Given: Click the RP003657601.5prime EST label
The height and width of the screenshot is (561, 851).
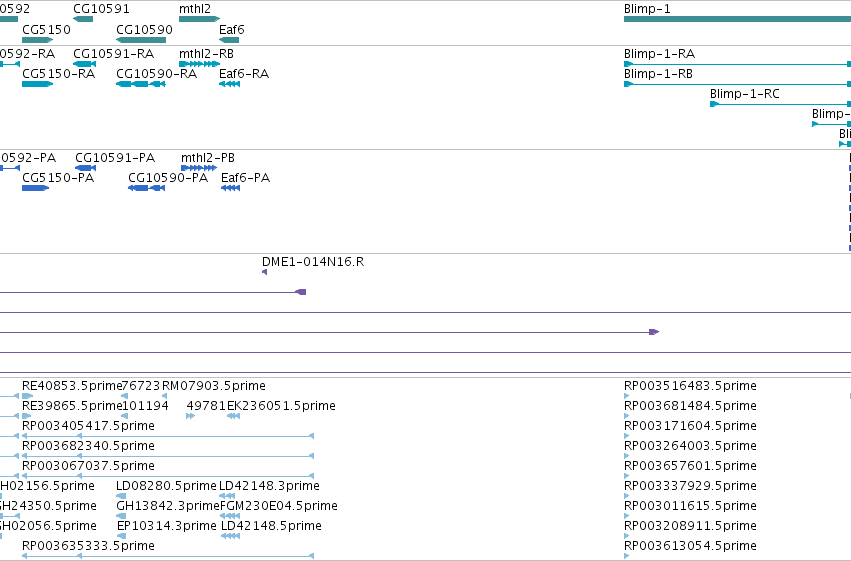Looking at the screenshot, I should click(690, 466).
